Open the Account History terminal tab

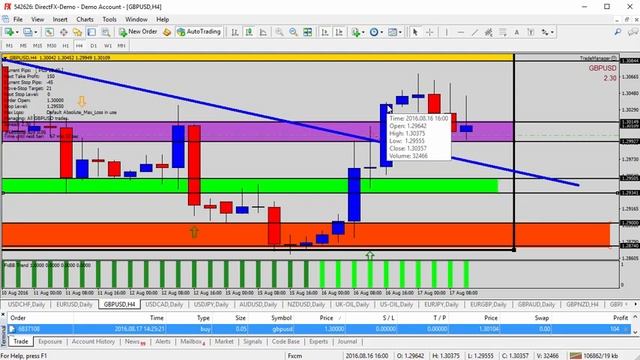point(93,342)
